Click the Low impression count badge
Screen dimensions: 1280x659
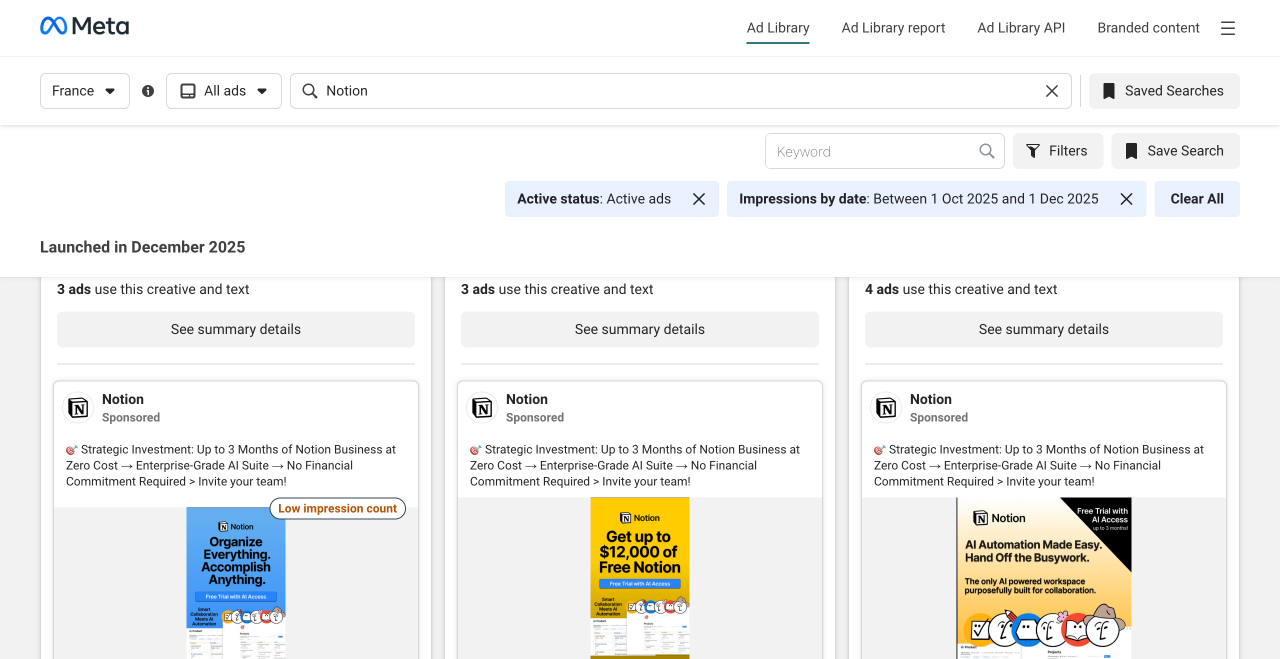338,509
